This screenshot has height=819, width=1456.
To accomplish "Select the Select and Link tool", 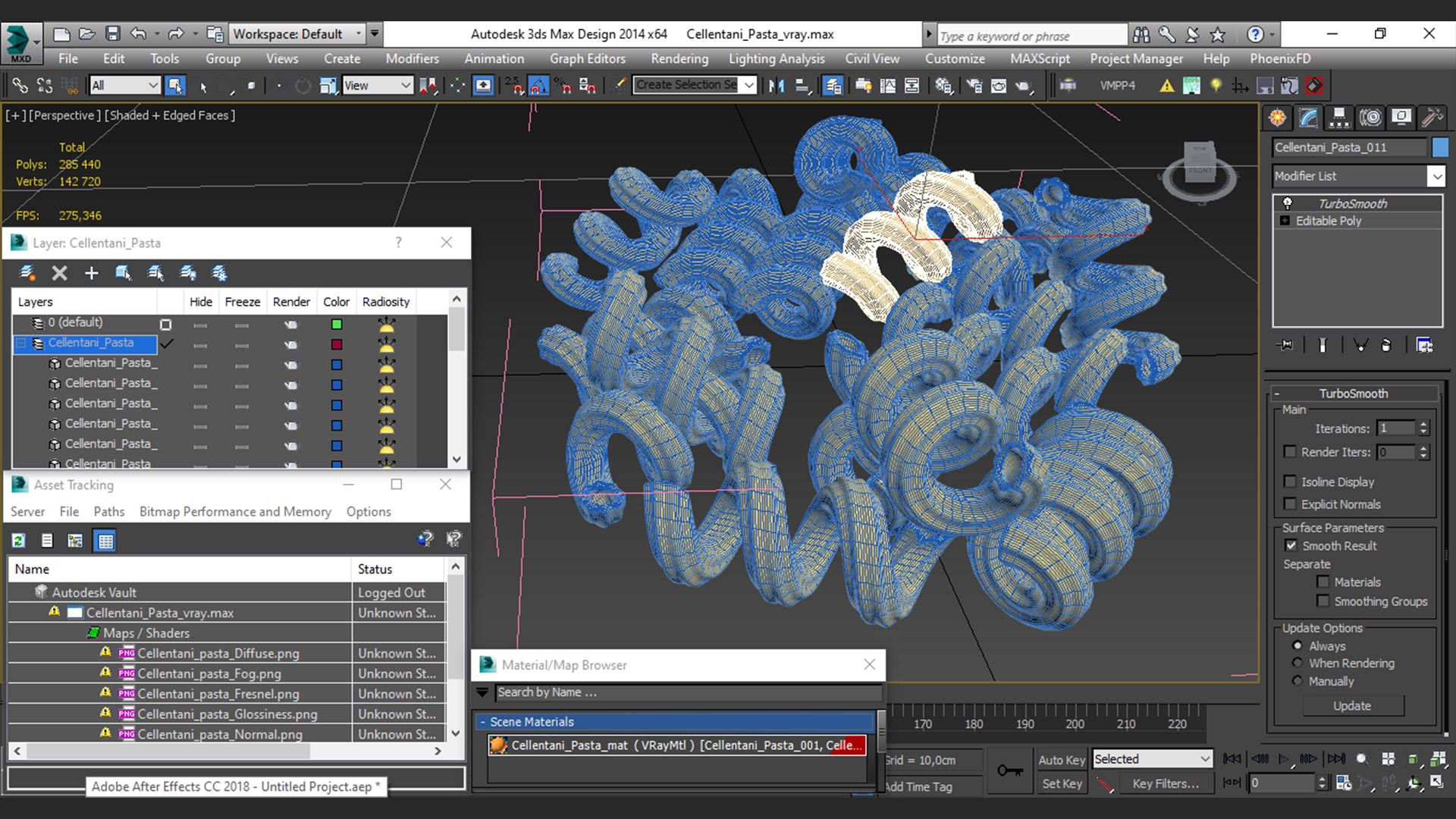I will 20,86.
